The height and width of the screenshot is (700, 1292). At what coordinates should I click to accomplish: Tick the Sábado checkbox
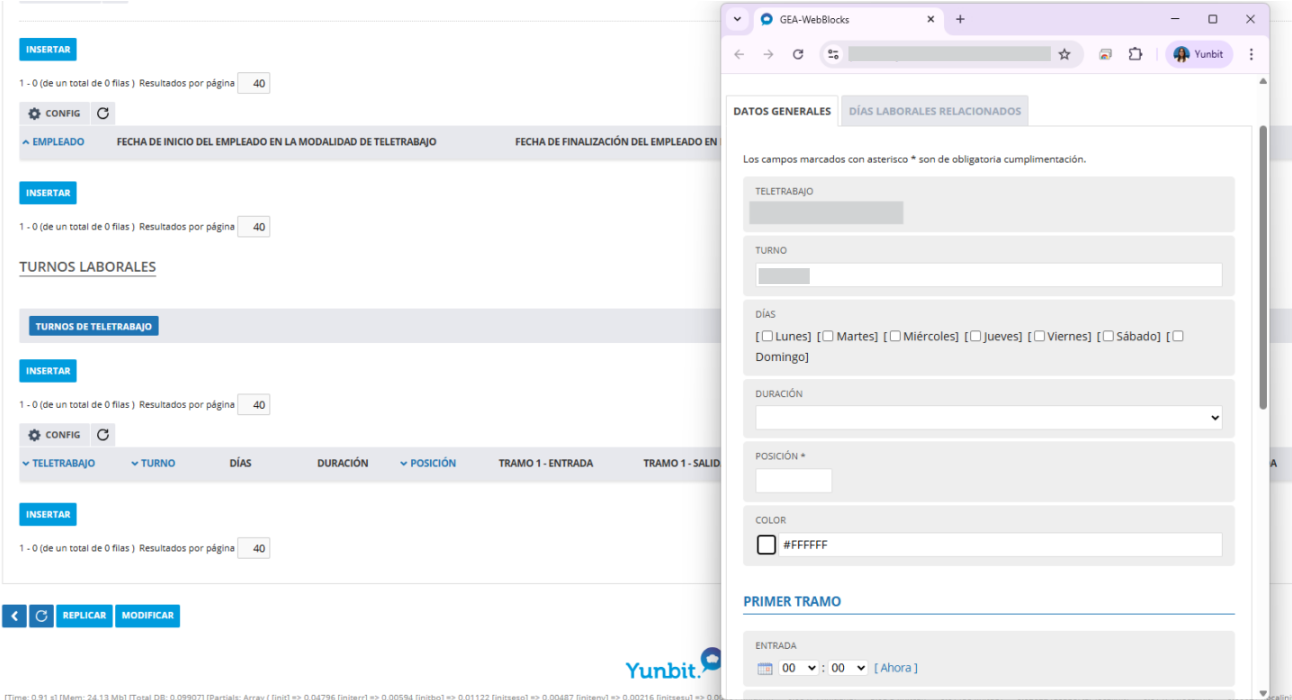click(1109, 336)
